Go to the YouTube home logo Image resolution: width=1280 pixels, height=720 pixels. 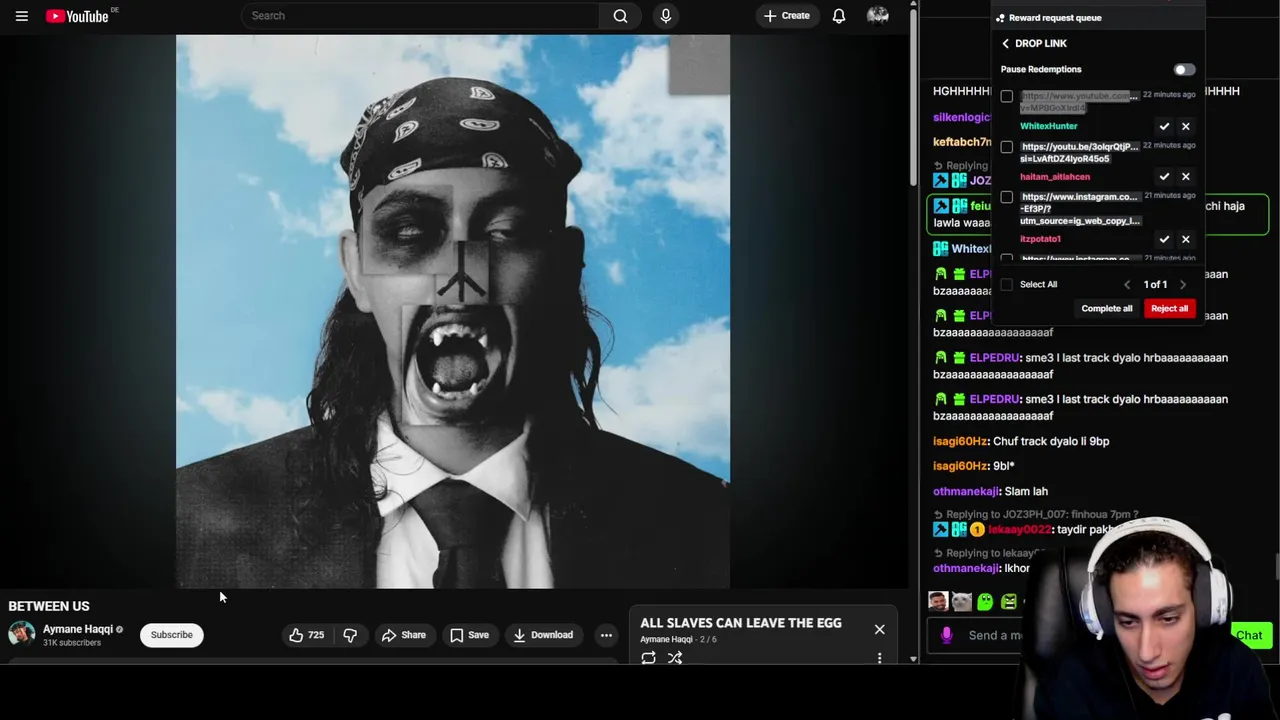[77, 16]
